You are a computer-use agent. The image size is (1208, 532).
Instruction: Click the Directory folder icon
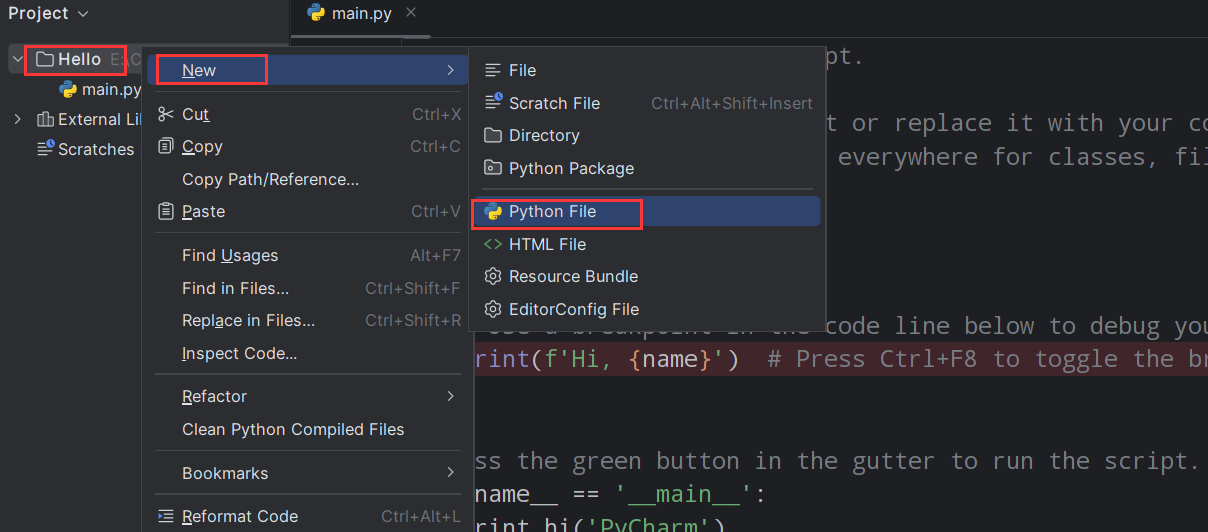click(492, 135)
